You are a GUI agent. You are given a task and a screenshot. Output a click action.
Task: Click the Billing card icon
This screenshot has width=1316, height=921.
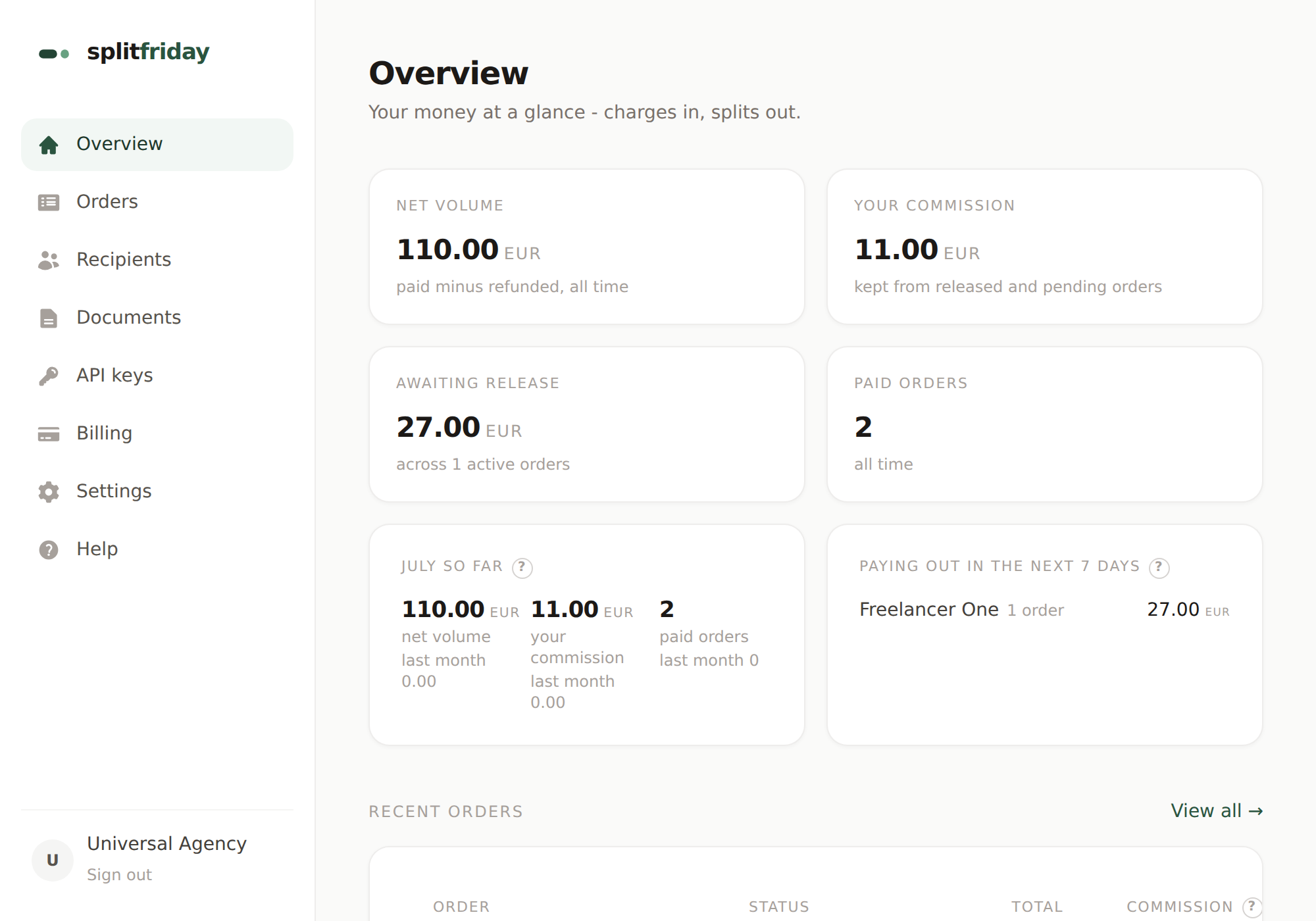49,434
